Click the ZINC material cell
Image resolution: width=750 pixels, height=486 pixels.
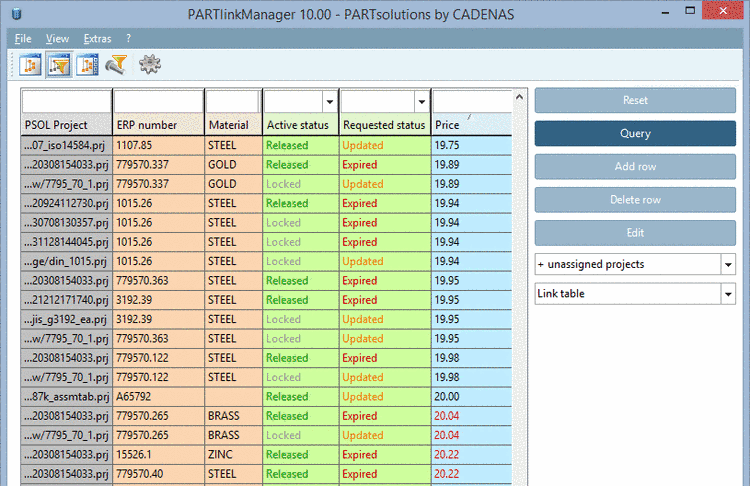coord(233,454)
